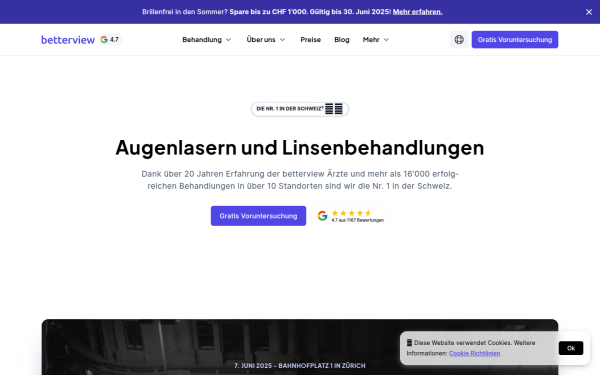The image size is (600, 375).
Task: Open the Blog page
Action: pos(342,40)
